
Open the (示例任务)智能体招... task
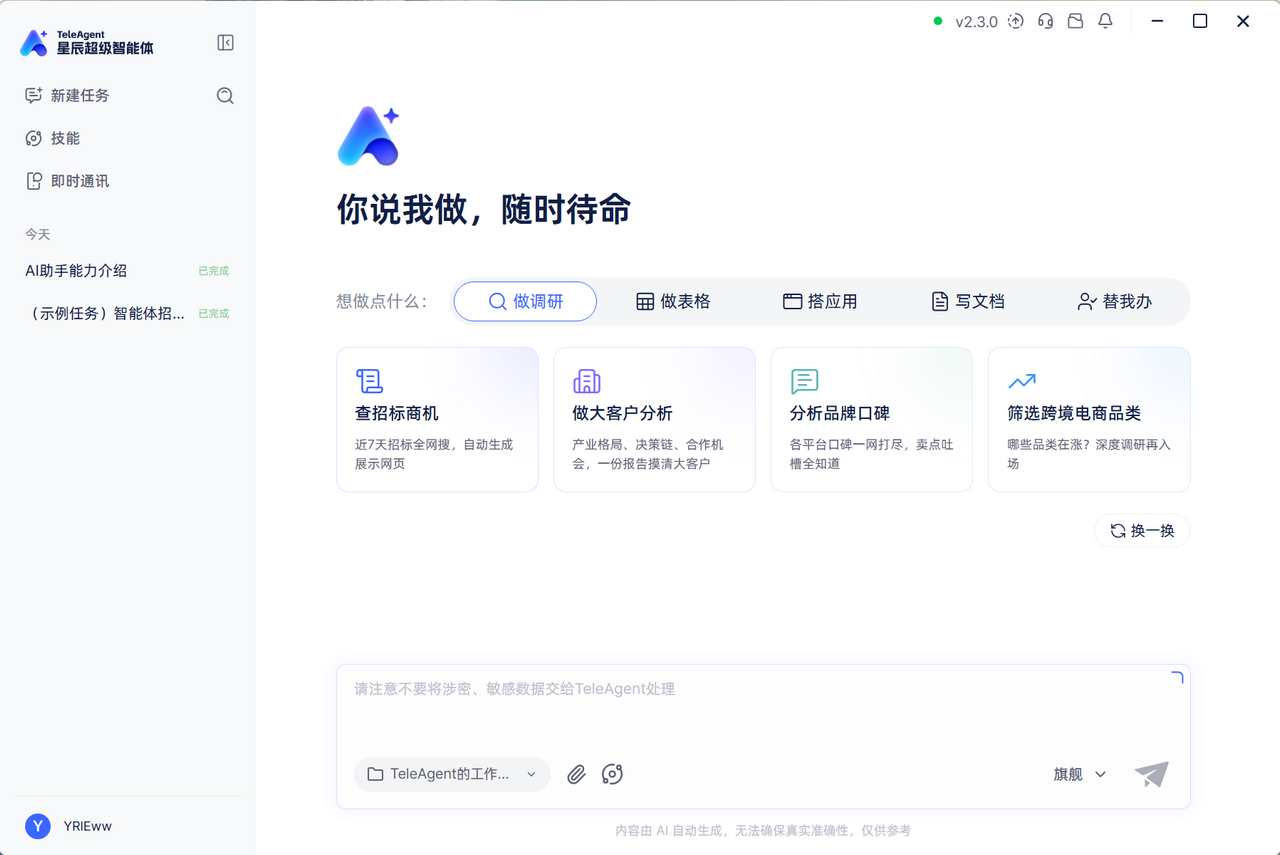[x=127, y=314]
